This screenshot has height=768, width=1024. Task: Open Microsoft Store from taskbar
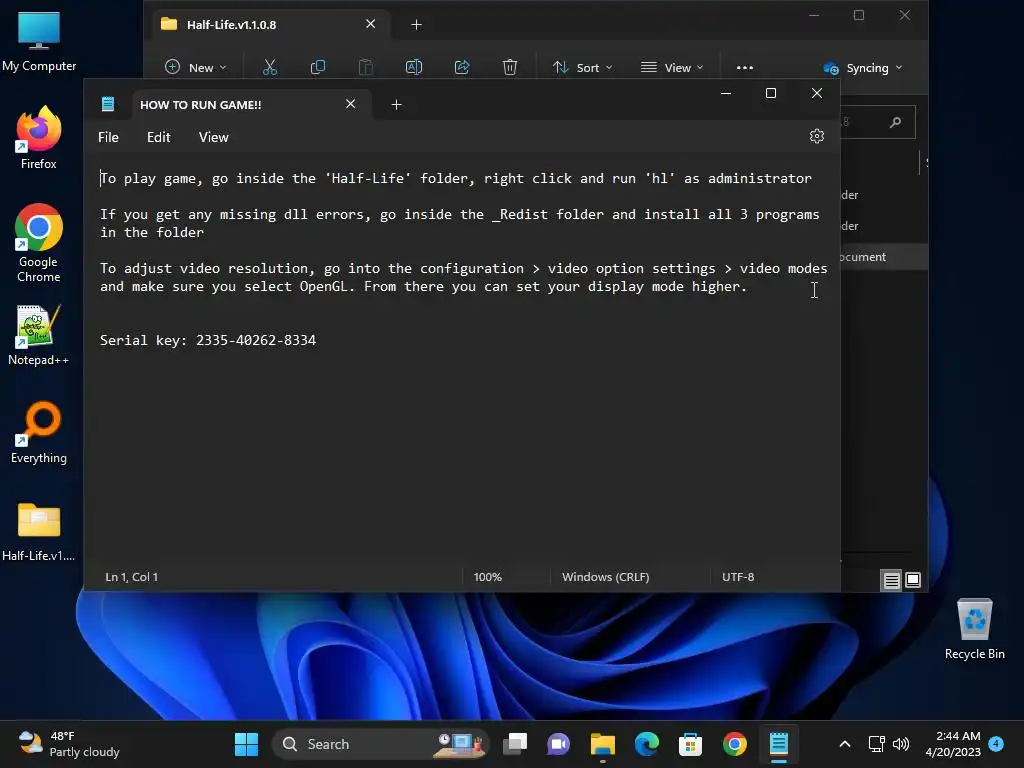(x=690, y=744)
